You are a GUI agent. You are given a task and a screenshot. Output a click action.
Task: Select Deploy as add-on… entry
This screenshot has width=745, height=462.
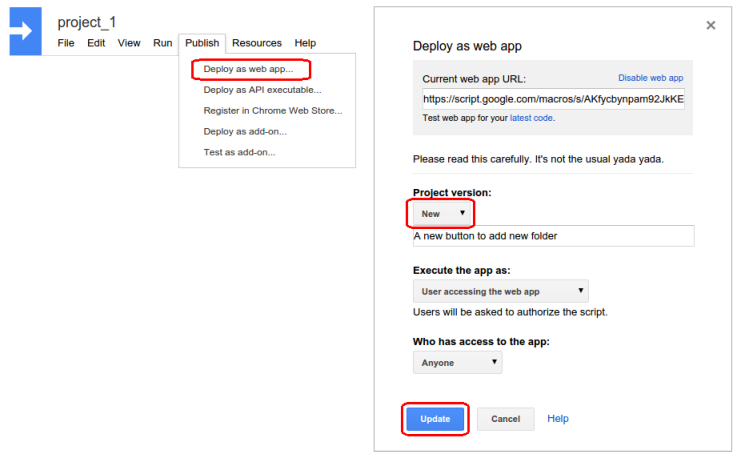tap(245, 132)
